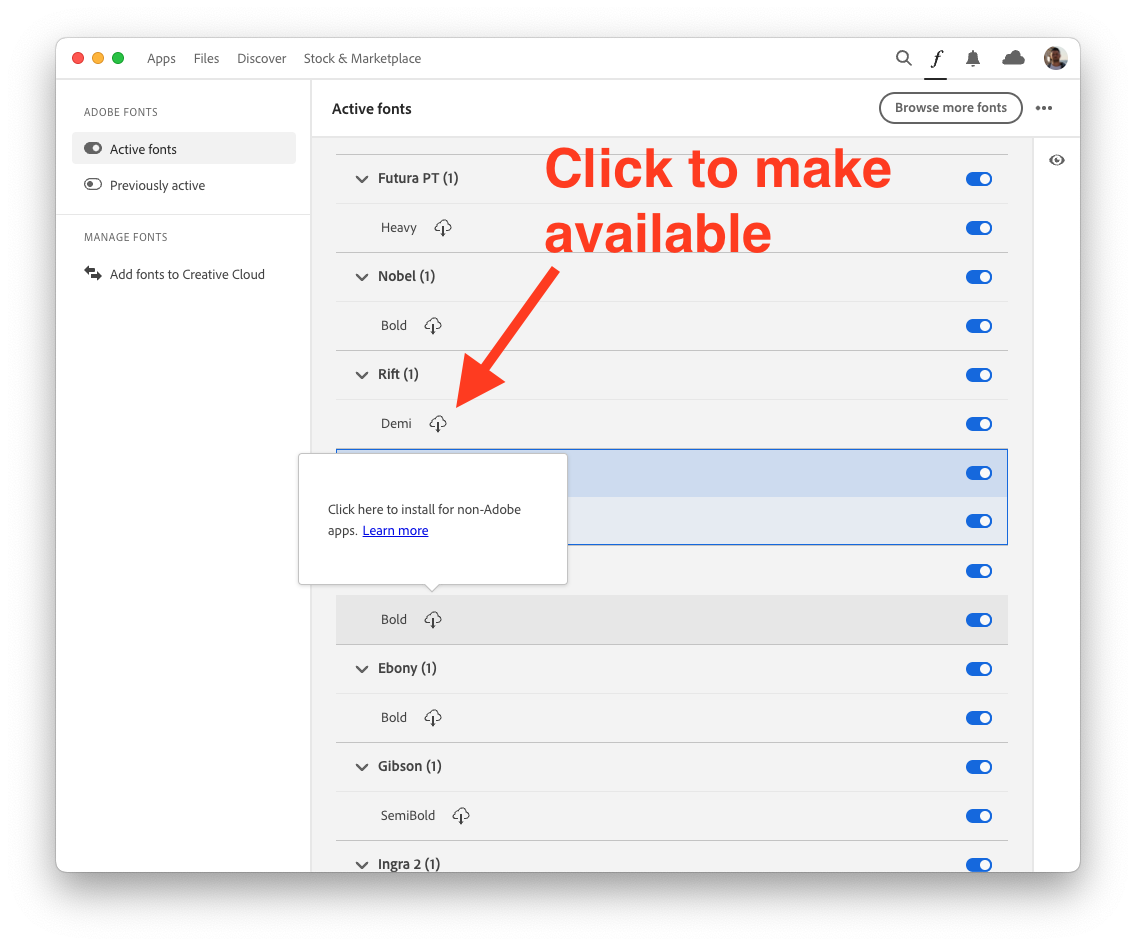Disable the Nobel Bold font toggle

[x=978, y=326]
